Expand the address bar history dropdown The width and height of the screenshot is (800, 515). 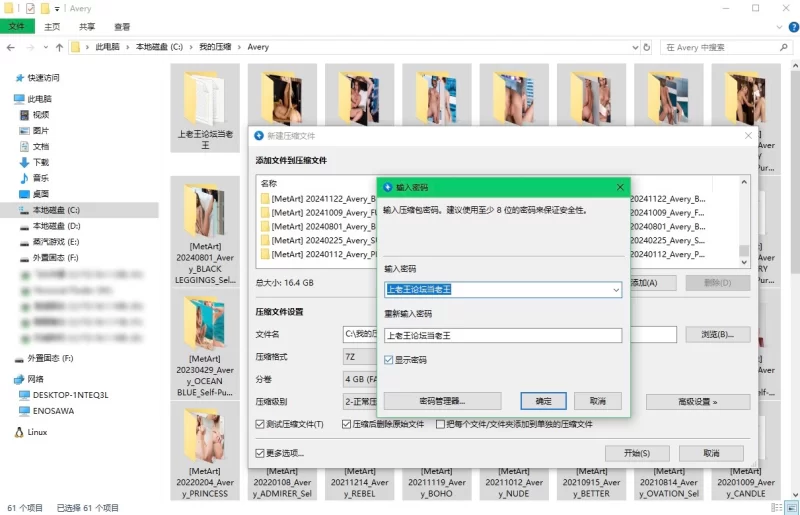635,47
